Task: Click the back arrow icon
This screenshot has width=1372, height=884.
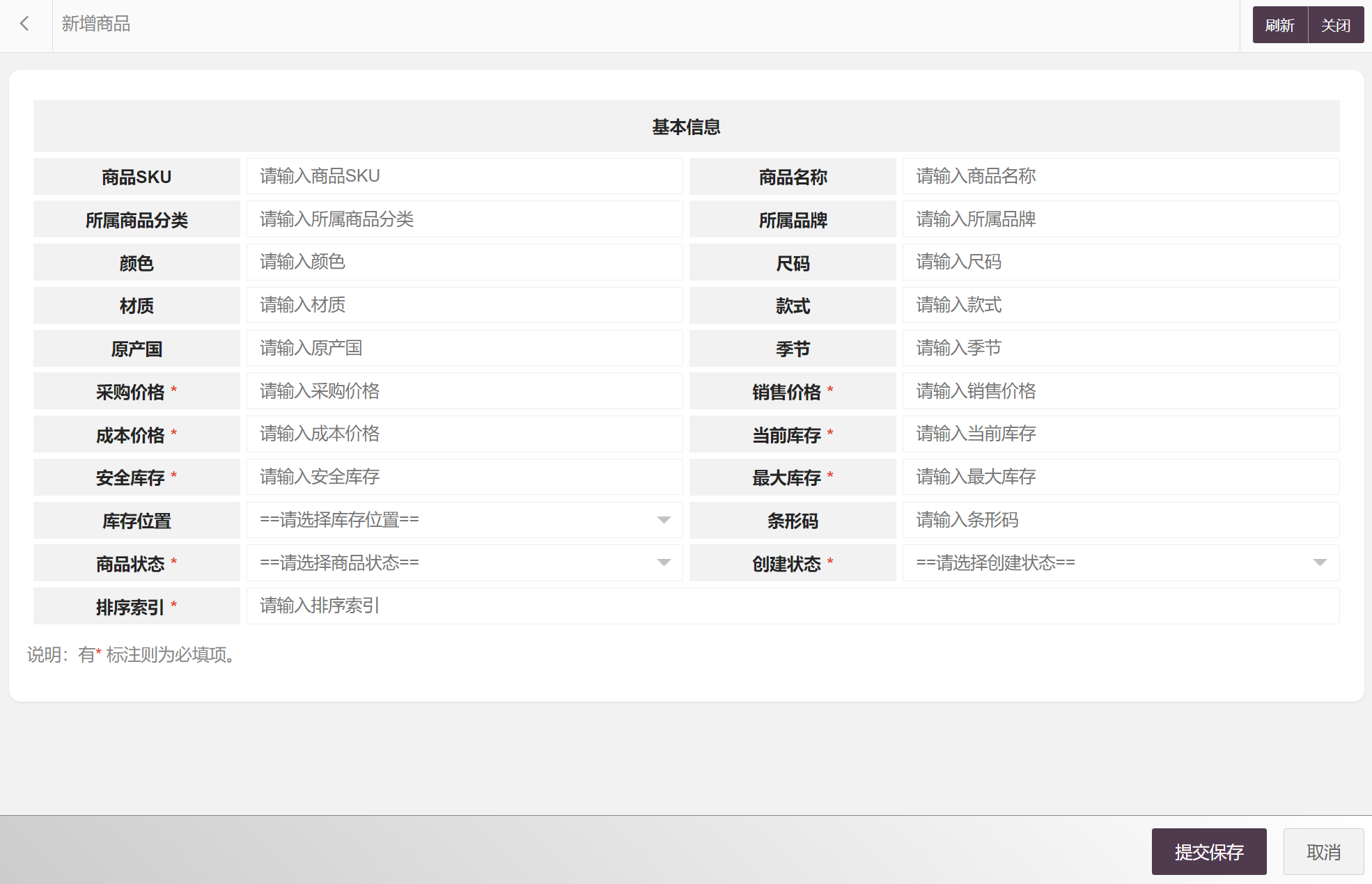Action: pos(25,24)
